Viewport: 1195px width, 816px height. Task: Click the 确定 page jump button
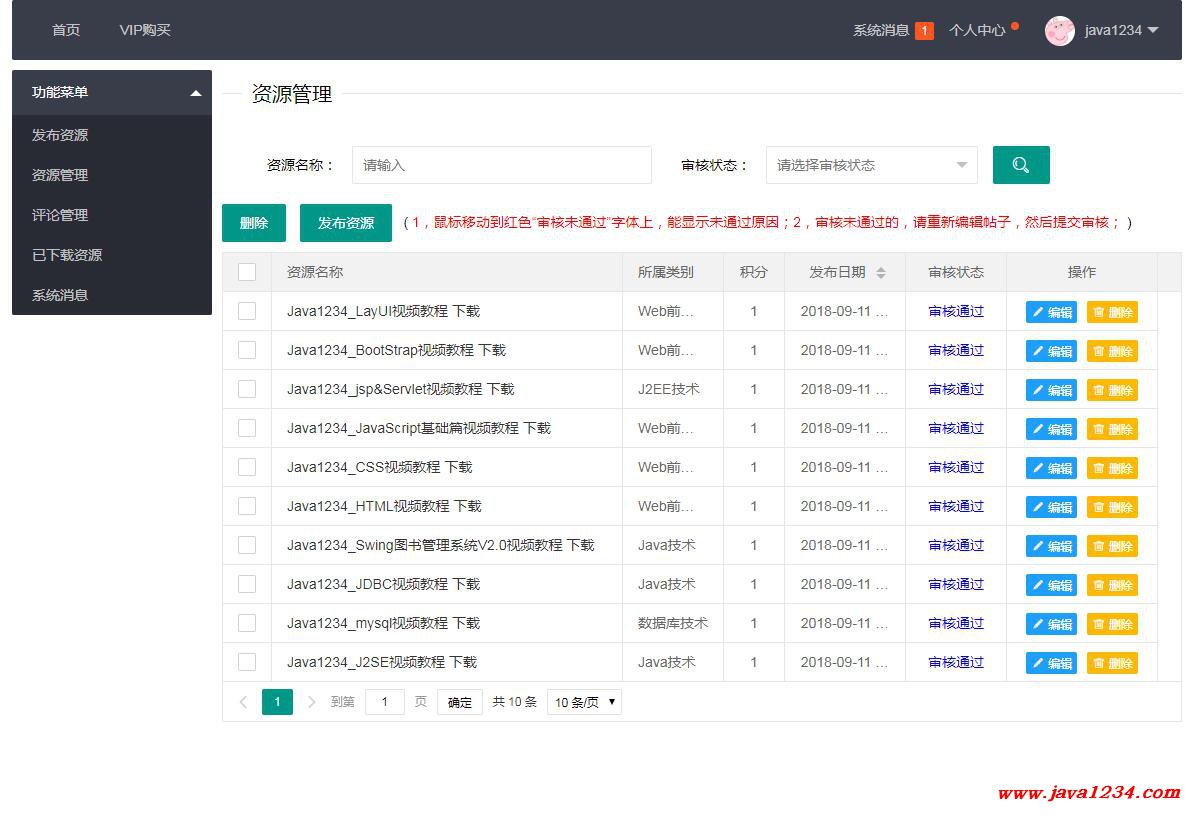pos(460,702)
